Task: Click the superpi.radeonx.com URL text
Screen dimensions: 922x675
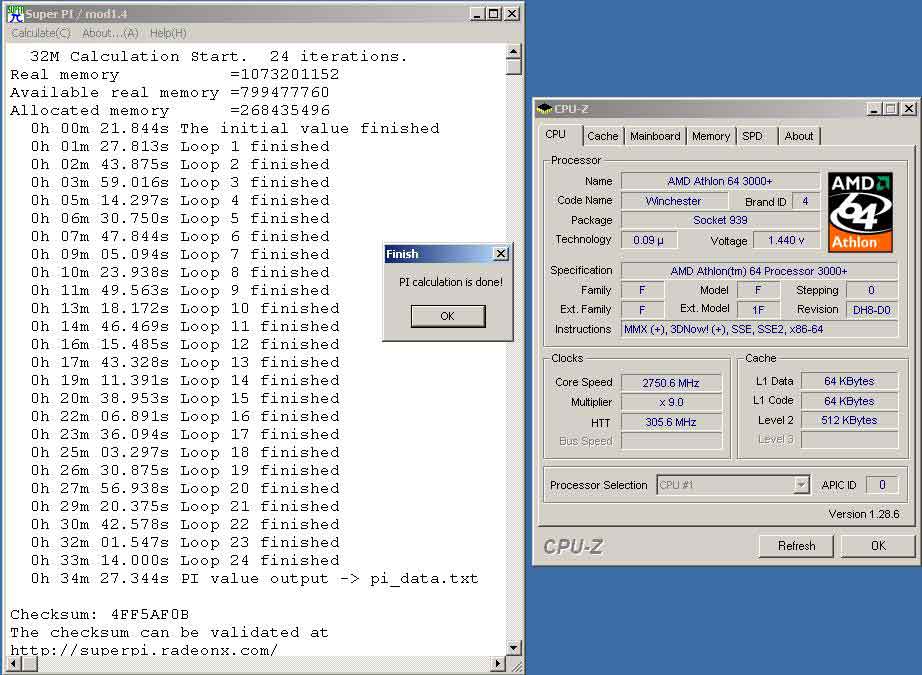Action: pyautogui.click(x=143, y=650)
